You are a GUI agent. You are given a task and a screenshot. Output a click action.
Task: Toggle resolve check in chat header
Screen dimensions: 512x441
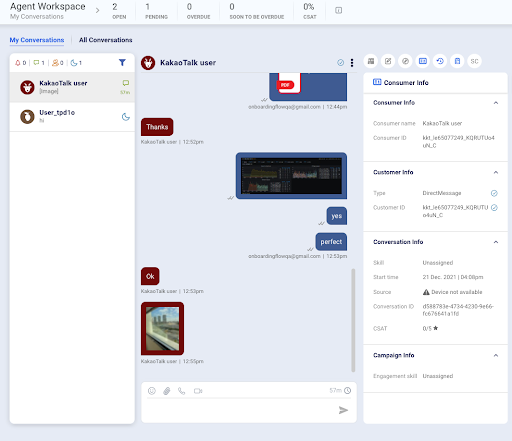[x=340, y=62]
